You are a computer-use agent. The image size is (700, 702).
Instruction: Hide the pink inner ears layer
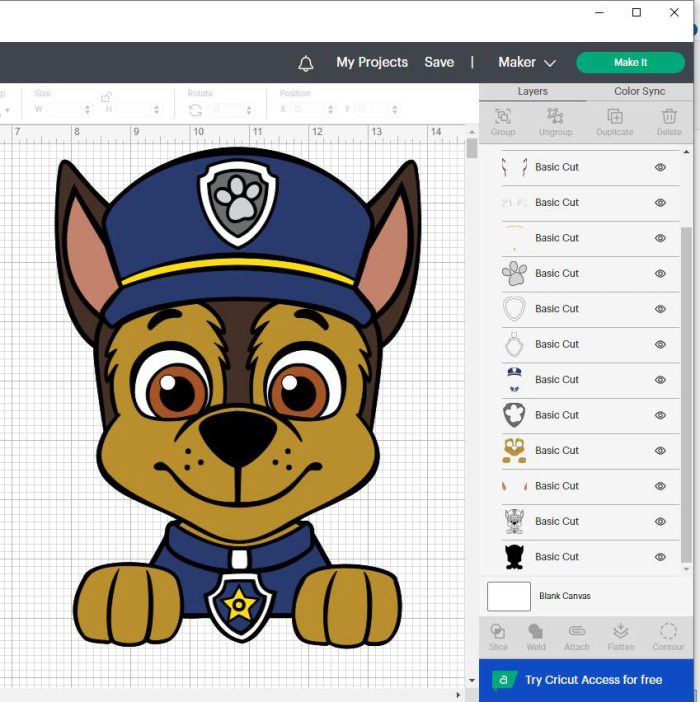tap(660, 486)
